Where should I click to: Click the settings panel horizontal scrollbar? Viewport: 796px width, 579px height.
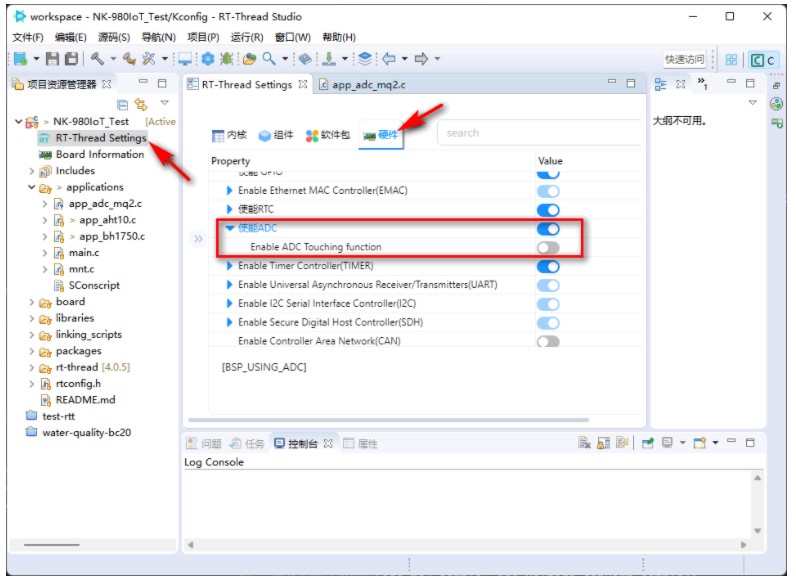pyautogui.click(x=388, y=420)
